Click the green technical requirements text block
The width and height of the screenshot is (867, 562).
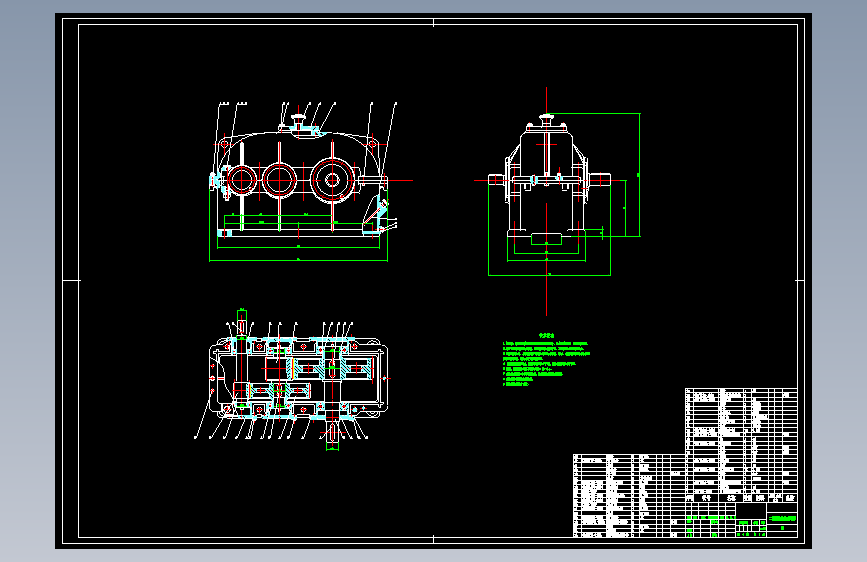tap(546, 360)
